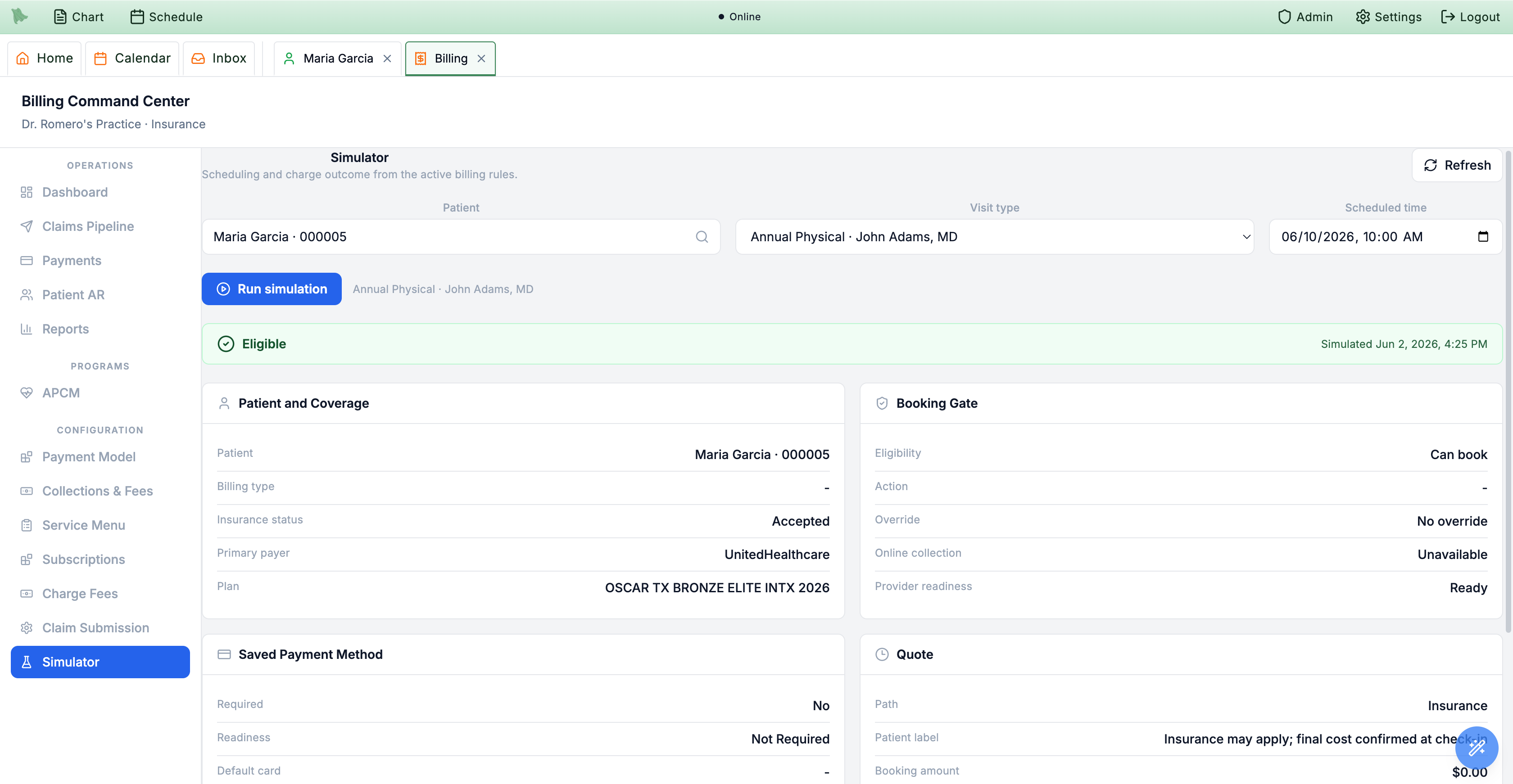Click the patient search magnifier icon
The height and width of the screenshot is (784, 1513).
[702, 236]
